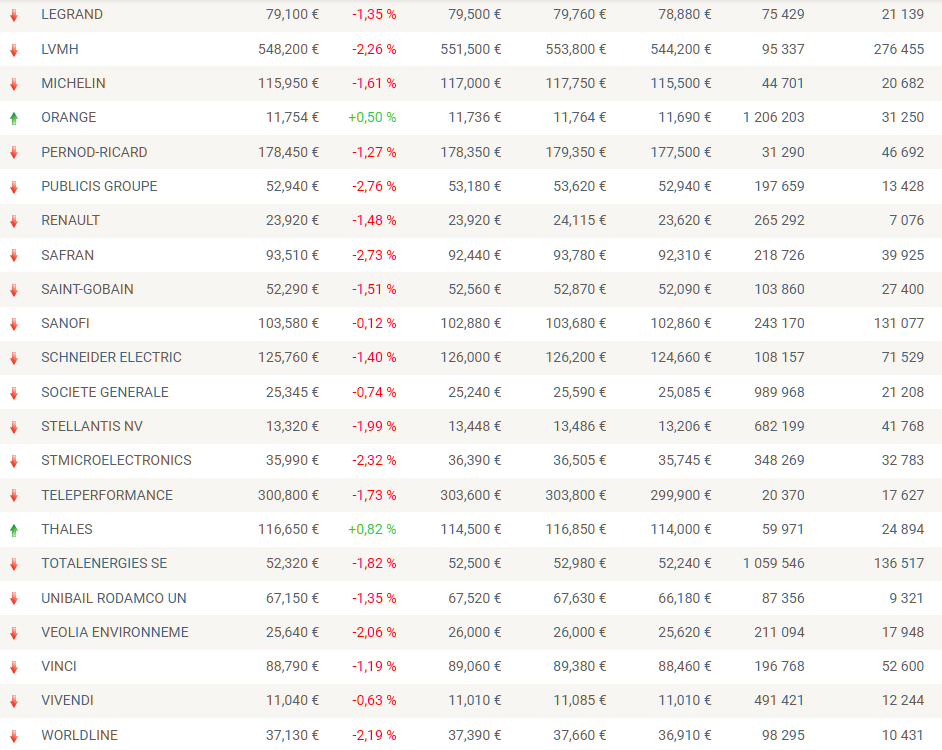Open the SAFRAN stock page
Viewport: 942px width, 750px height.
coord(67,255)
